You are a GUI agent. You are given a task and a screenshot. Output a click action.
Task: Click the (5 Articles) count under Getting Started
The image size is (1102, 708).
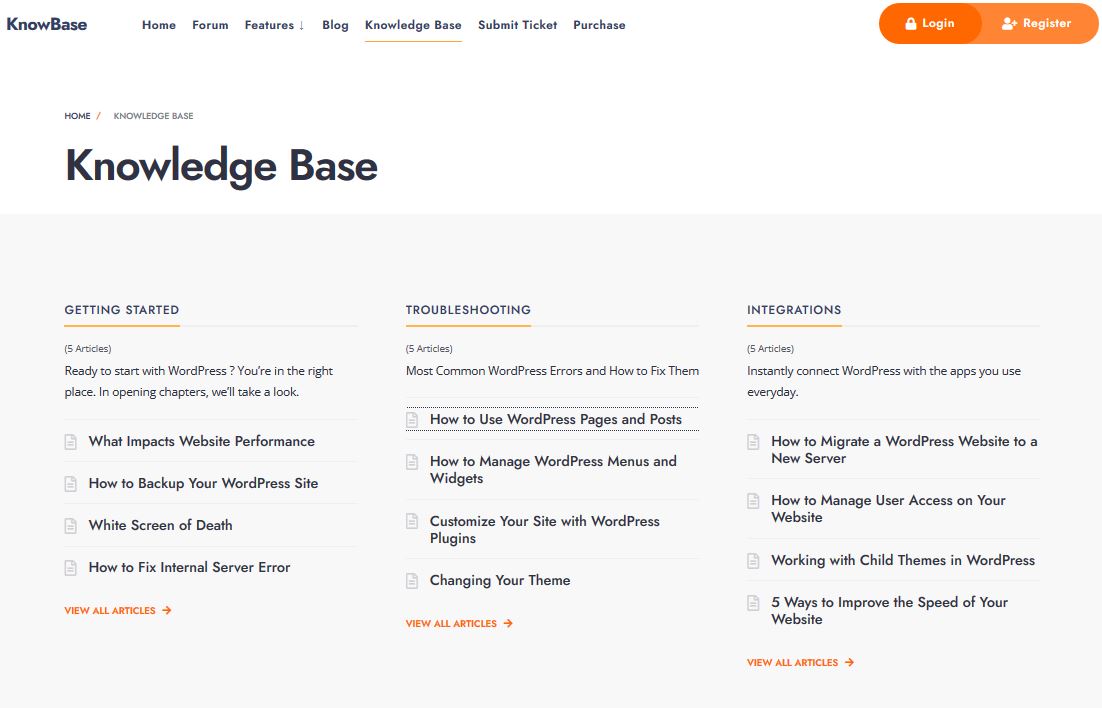tap(88, 349)
